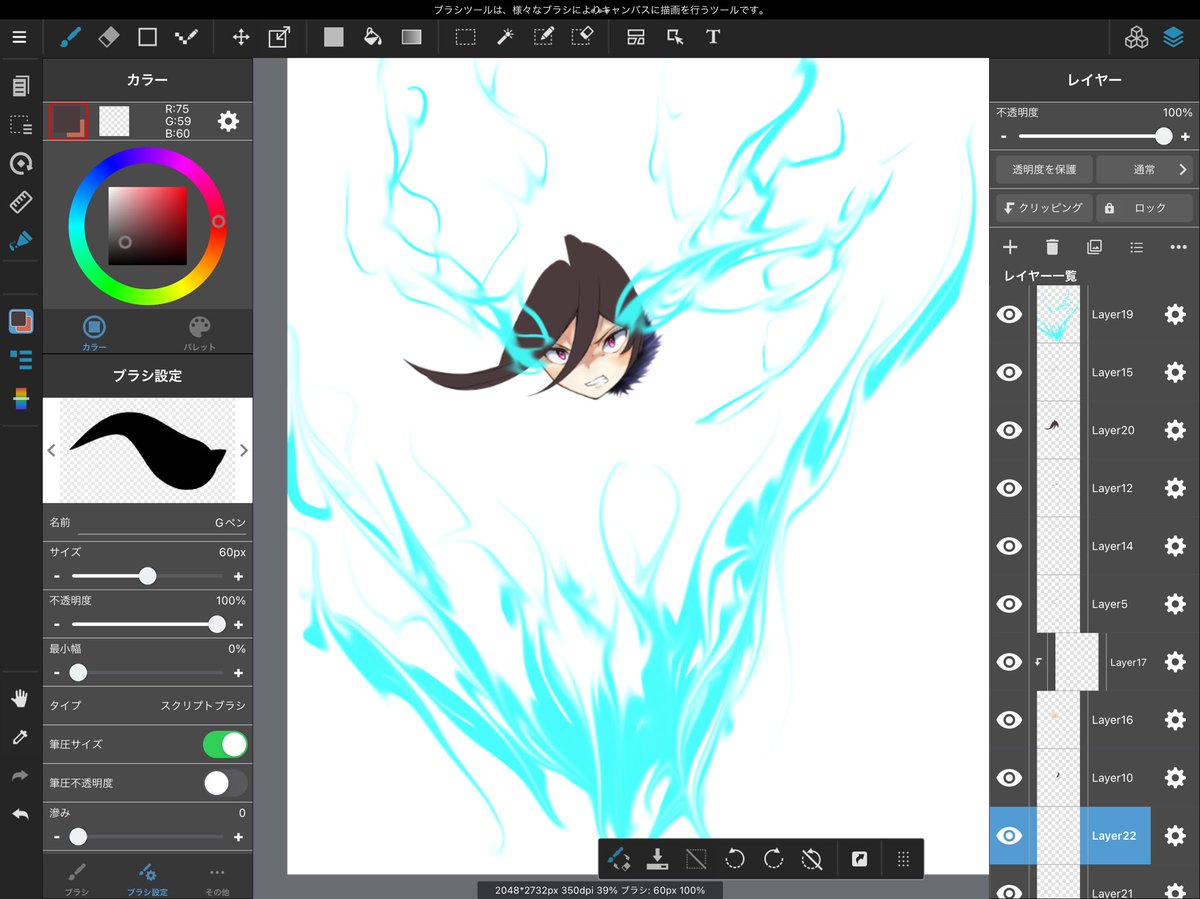Open Layer19 settings gear
Image resolution: width=1200 pixels, height=899 pixels.
[1175, 314]
